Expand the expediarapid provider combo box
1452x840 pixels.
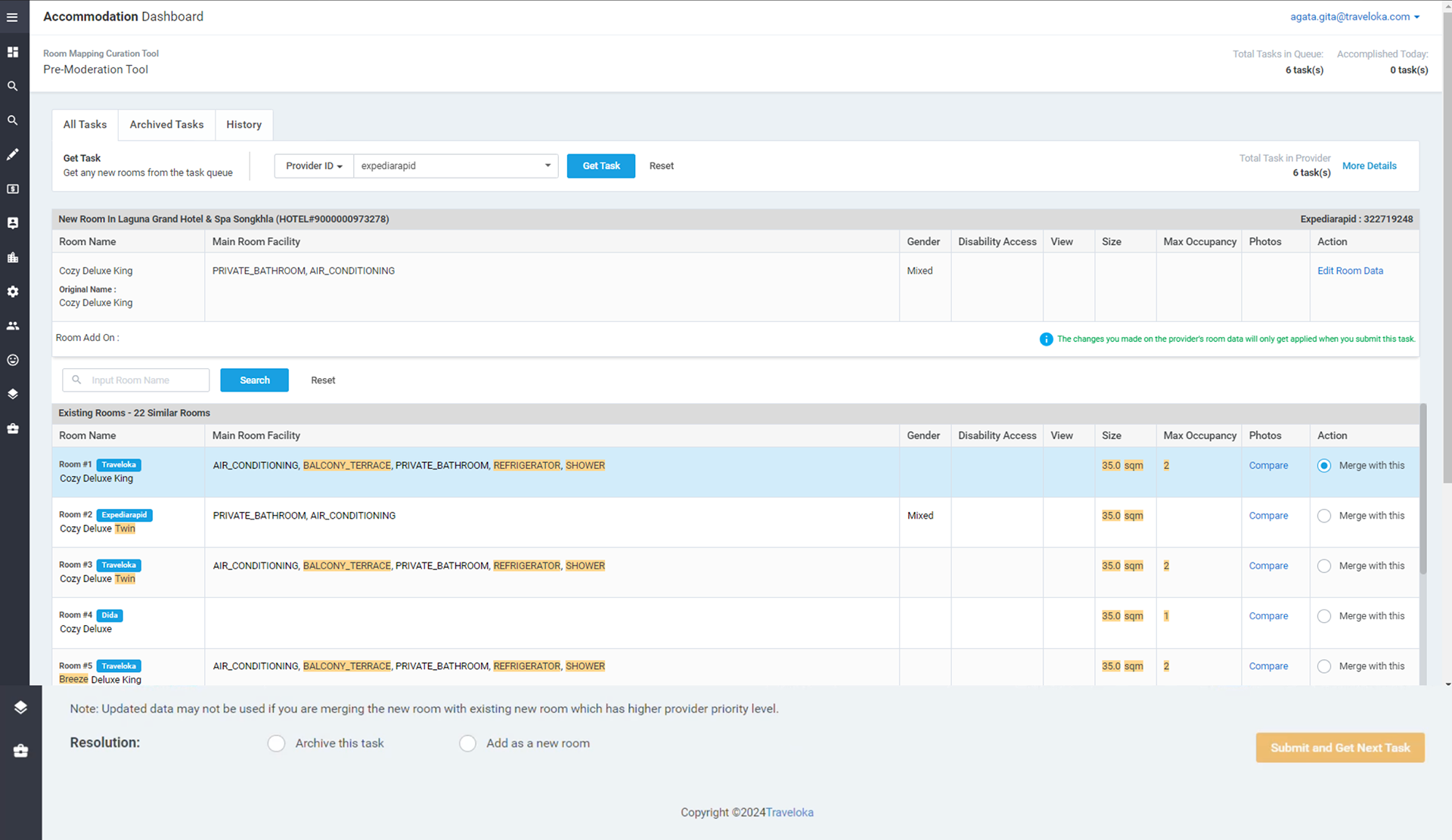coord(455,166)
